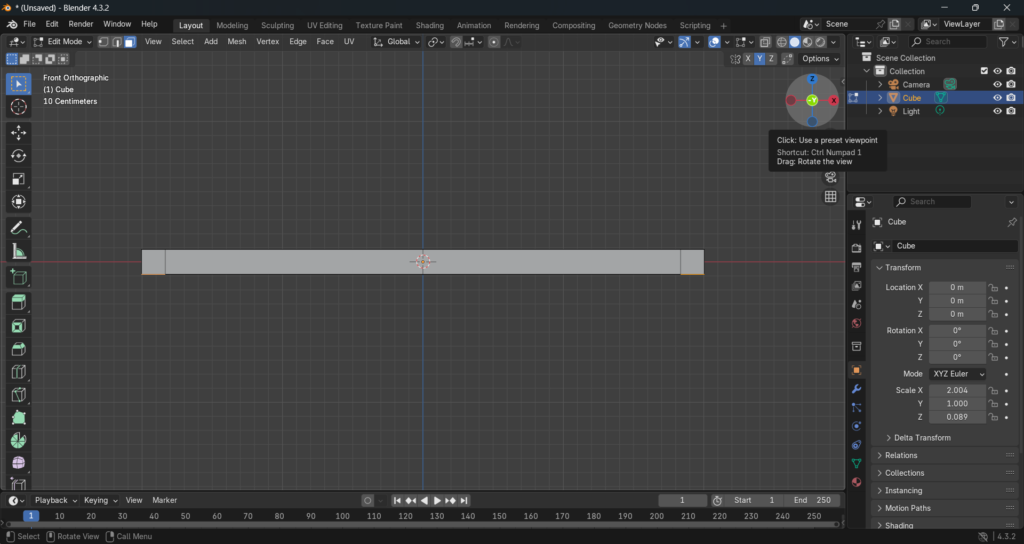The image size is (1024, 544).
Task: Switch to face select mode
Action: (x=130, y=42)
